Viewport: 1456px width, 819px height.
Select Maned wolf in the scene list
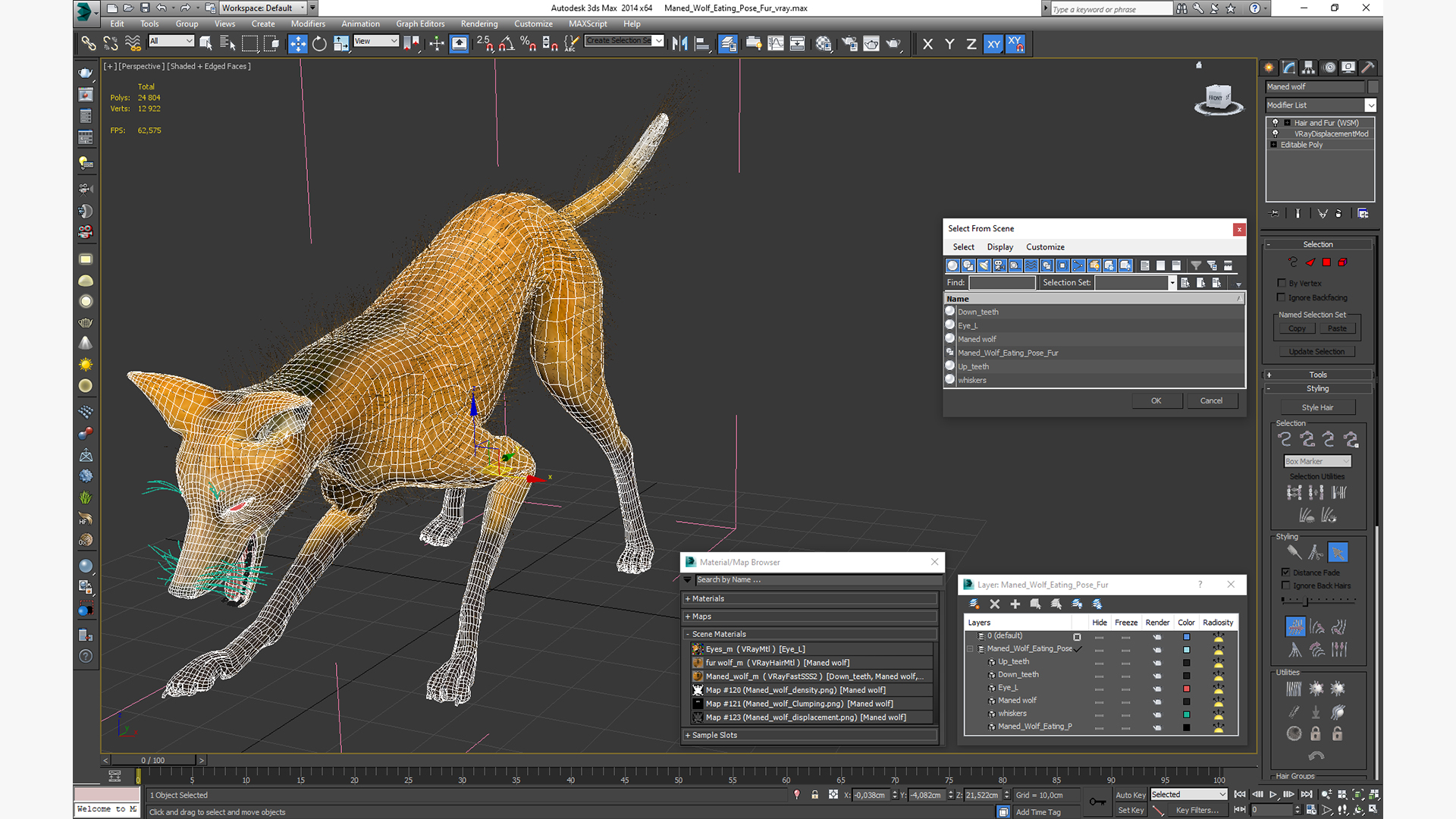point(977,339)
